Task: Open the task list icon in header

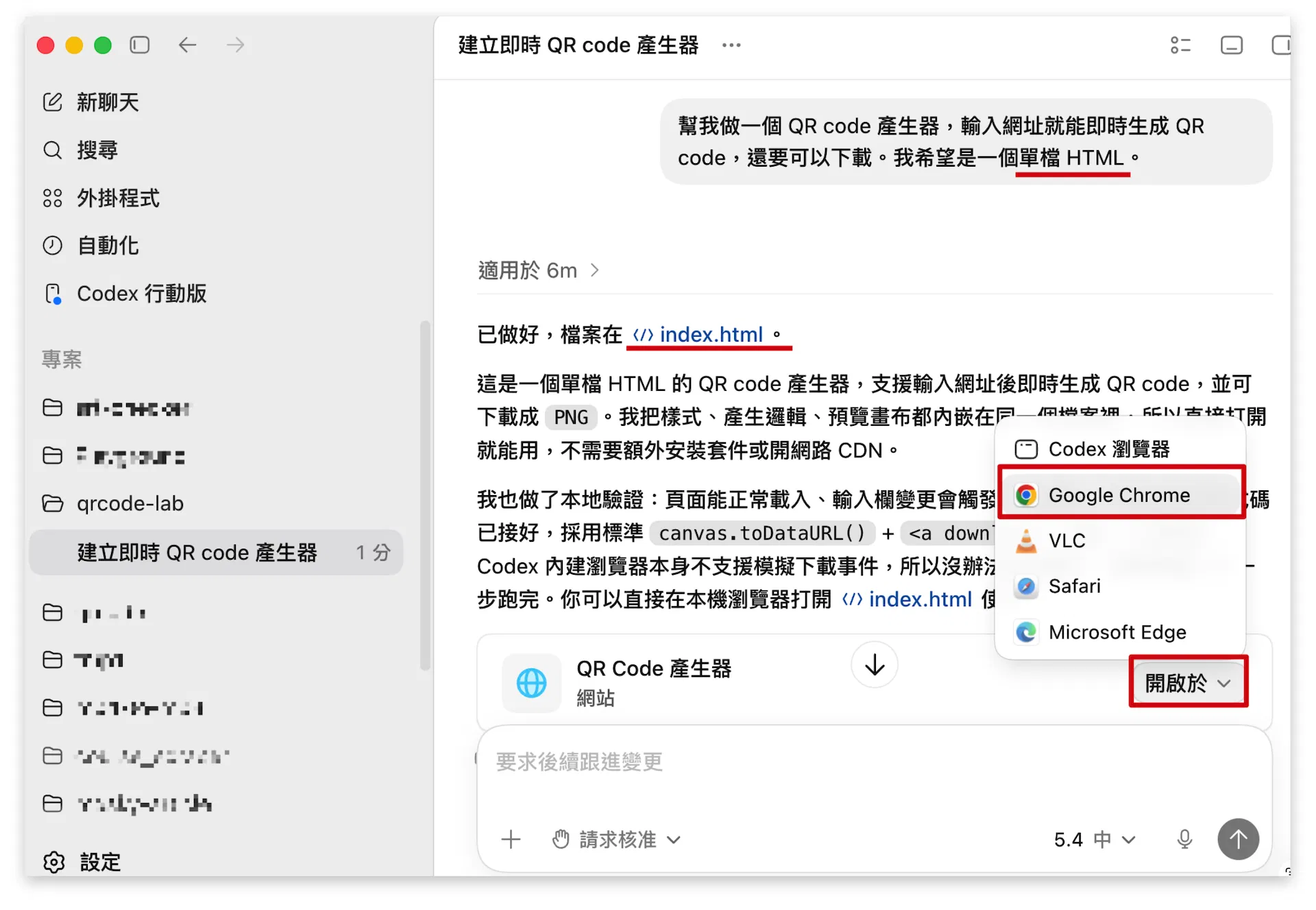Action: tap(1180, 45)
